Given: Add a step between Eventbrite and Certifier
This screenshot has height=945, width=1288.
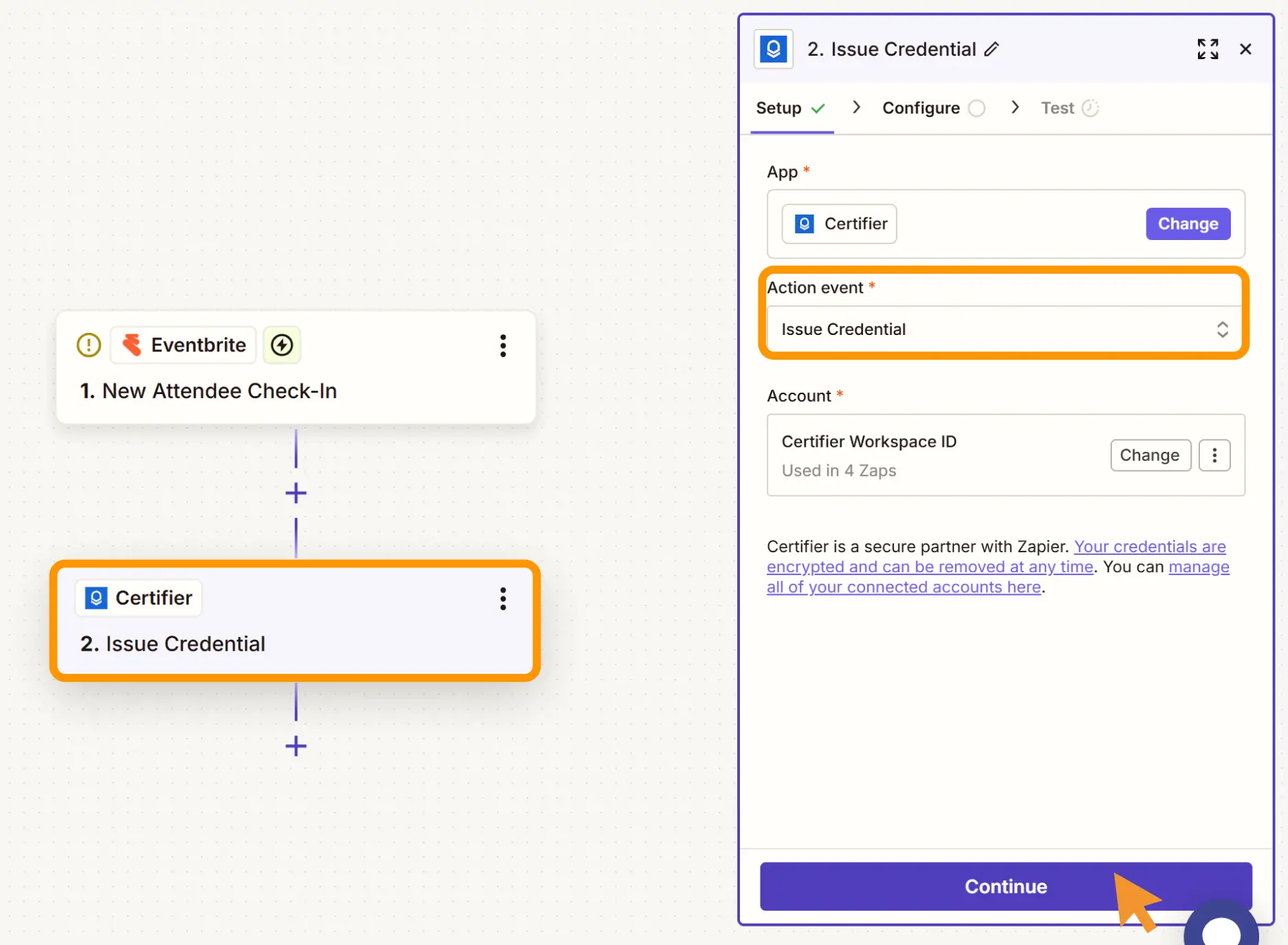Looking at the screenshot, I should pyautogui.click(x=296, y=492).
